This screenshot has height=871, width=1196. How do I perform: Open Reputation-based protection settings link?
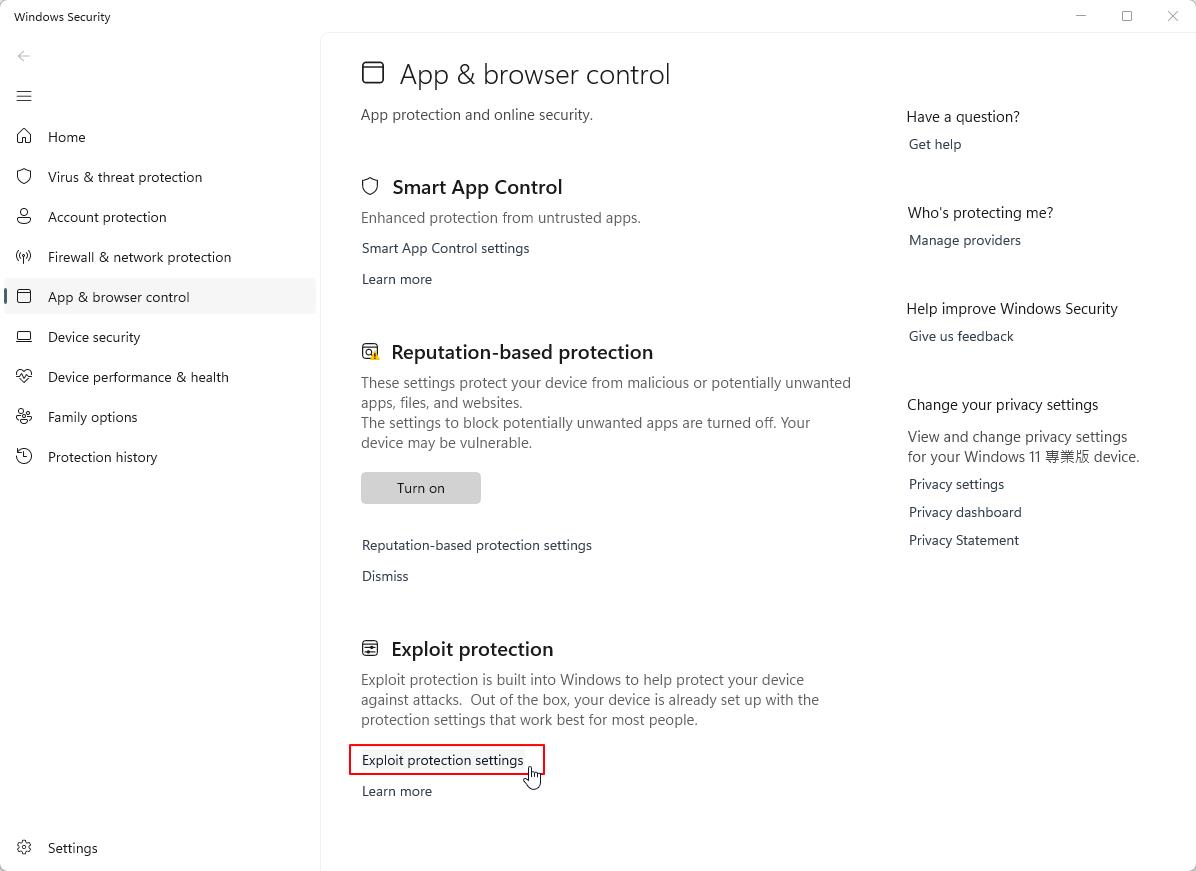coord(476,545)
